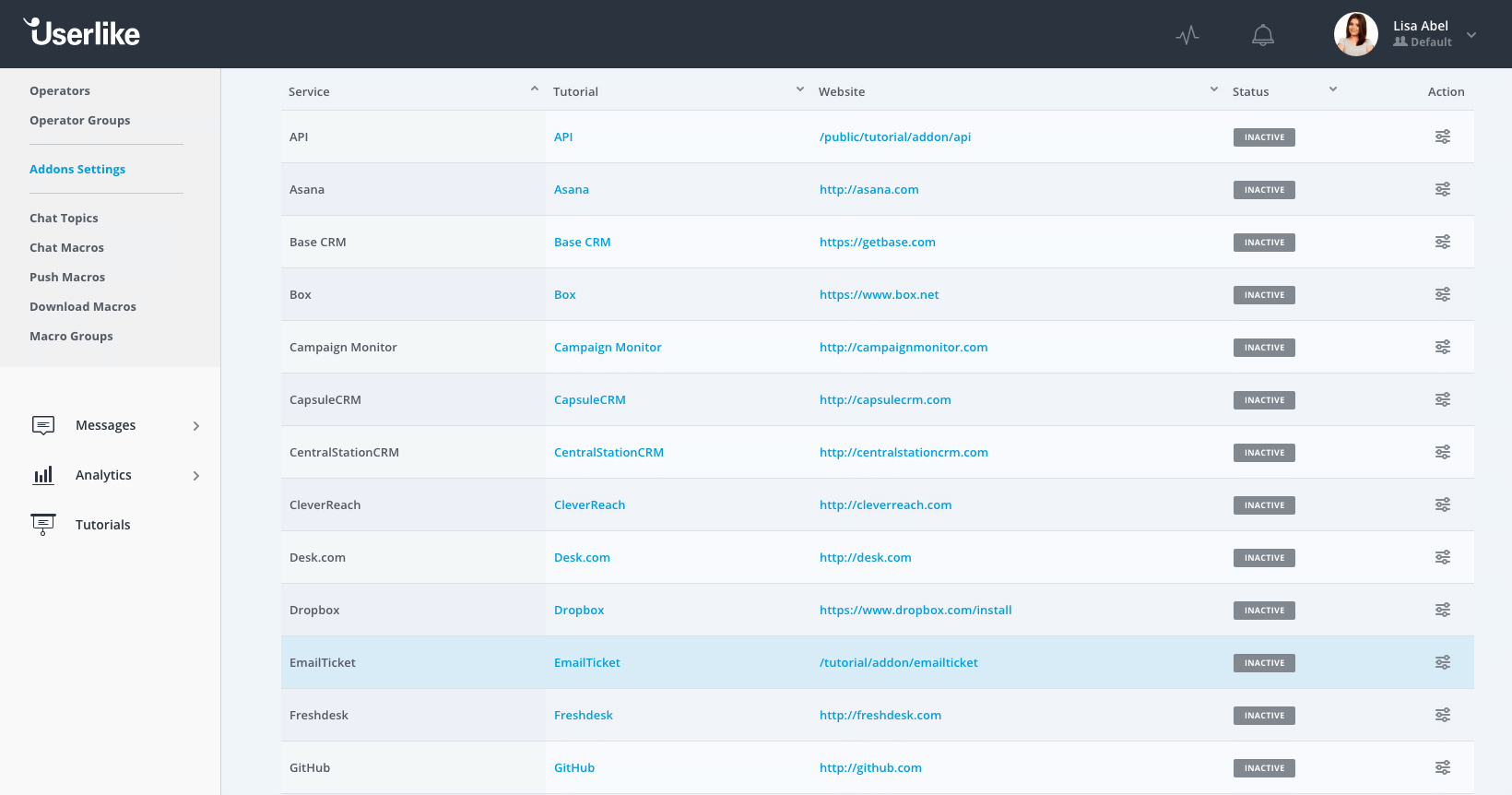Click Lisa Abel's profile avatar
The image size is (1512, 795).
pos(1356,34)
